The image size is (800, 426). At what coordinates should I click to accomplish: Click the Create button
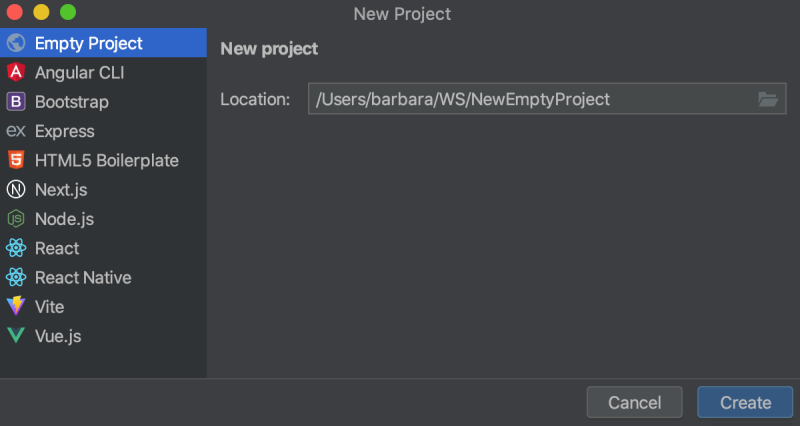pyautogui.click(x=745, y=403)
